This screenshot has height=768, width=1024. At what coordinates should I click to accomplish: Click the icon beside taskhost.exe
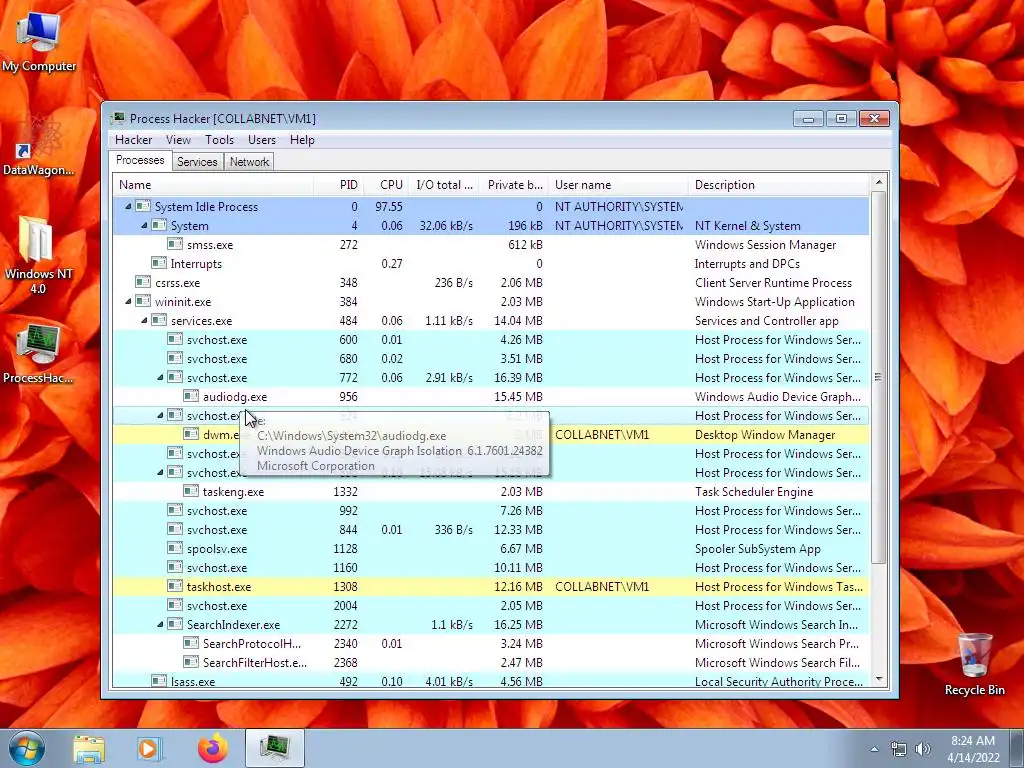[174, 586]
